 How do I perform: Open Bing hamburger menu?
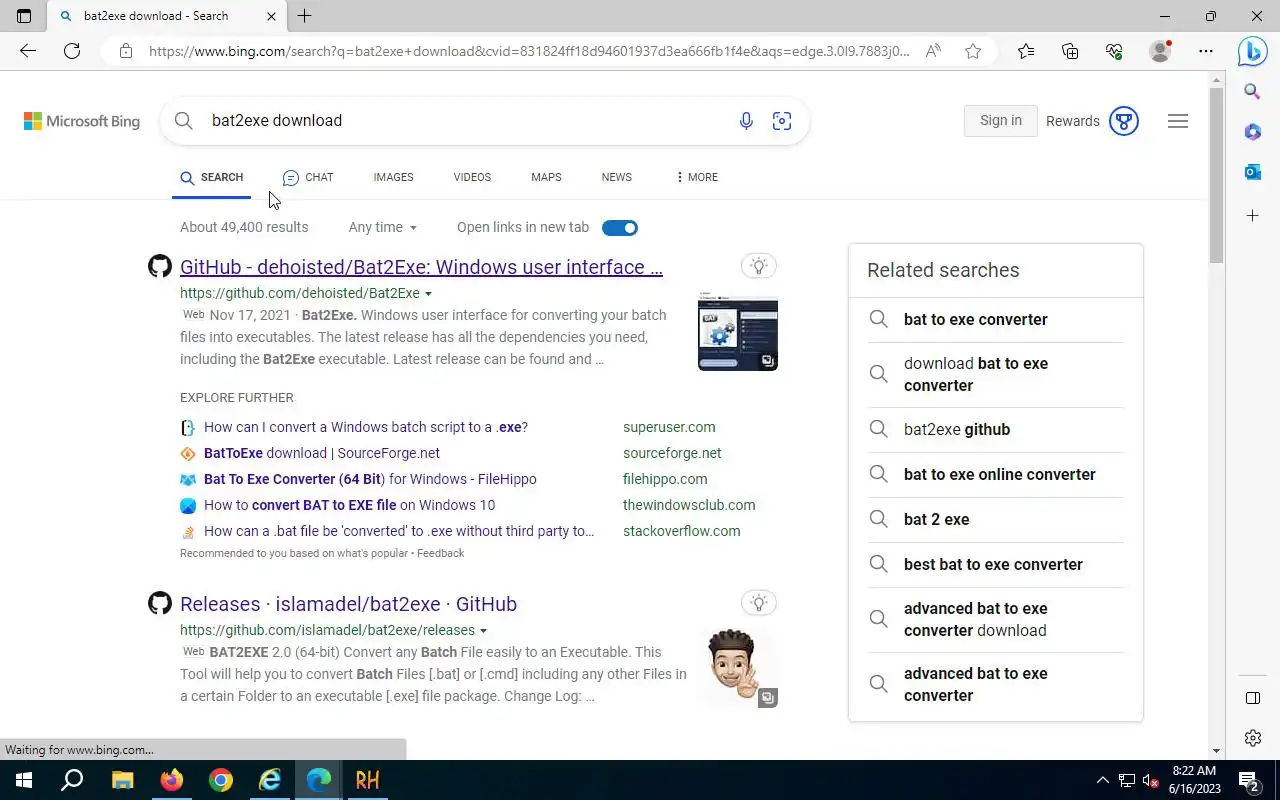click(x=1178, y=121)
